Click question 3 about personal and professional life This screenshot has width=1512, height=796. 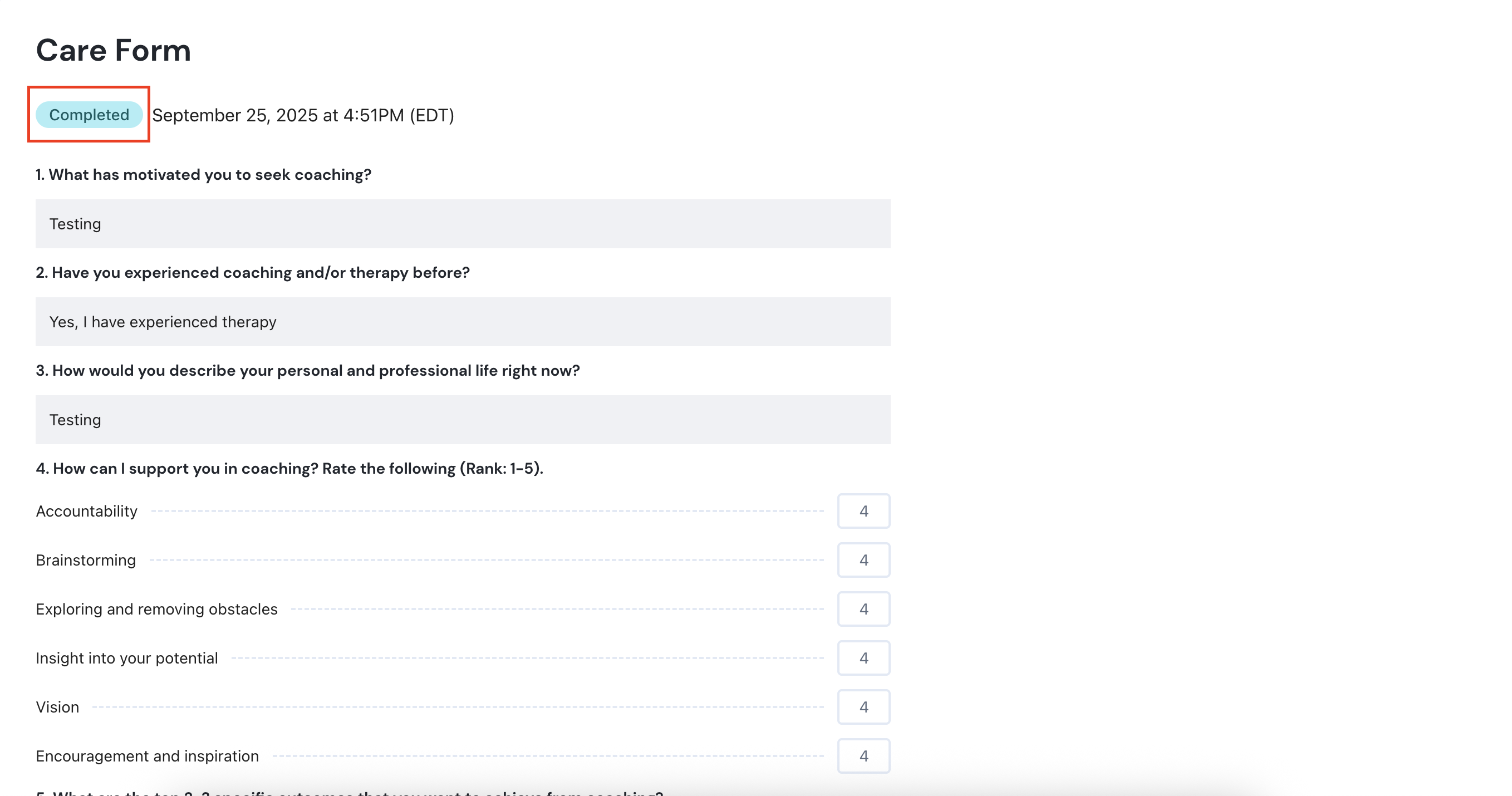point(307,370)
